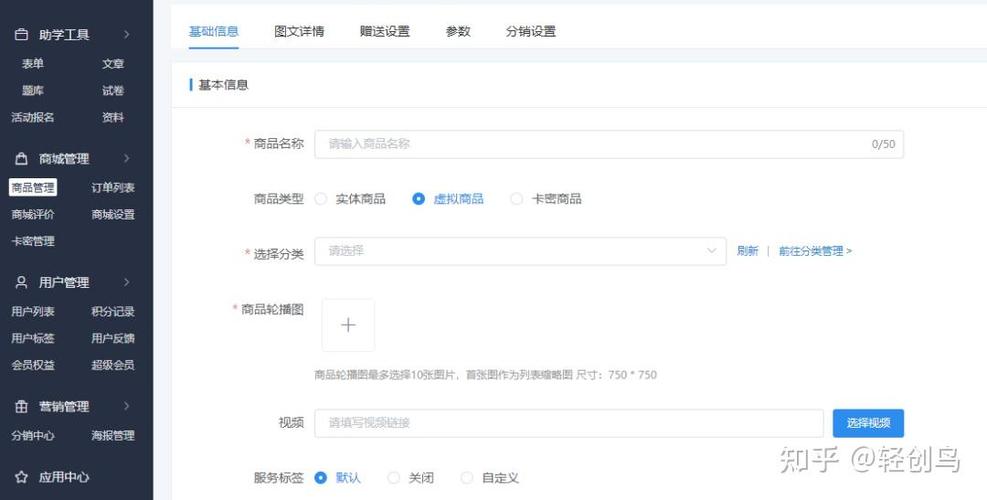The height and width of the screenshot is (500, 987).
Task: Select 默认 for 服务标签
Action: pyautogui.click(x=320, y=478)
